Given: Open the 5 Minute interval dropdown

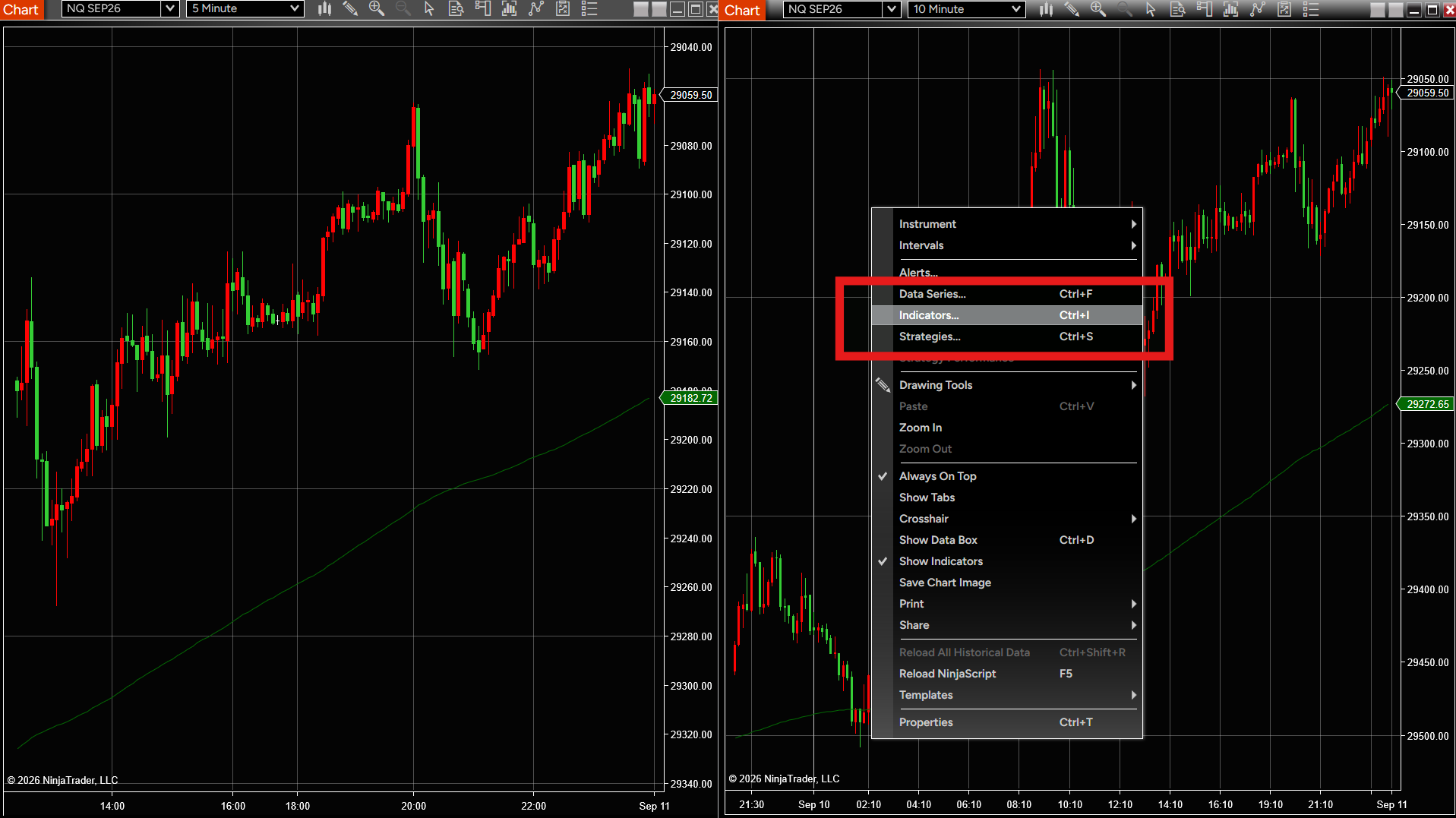Looking at the screenshot, I should (x=245, y=9).
